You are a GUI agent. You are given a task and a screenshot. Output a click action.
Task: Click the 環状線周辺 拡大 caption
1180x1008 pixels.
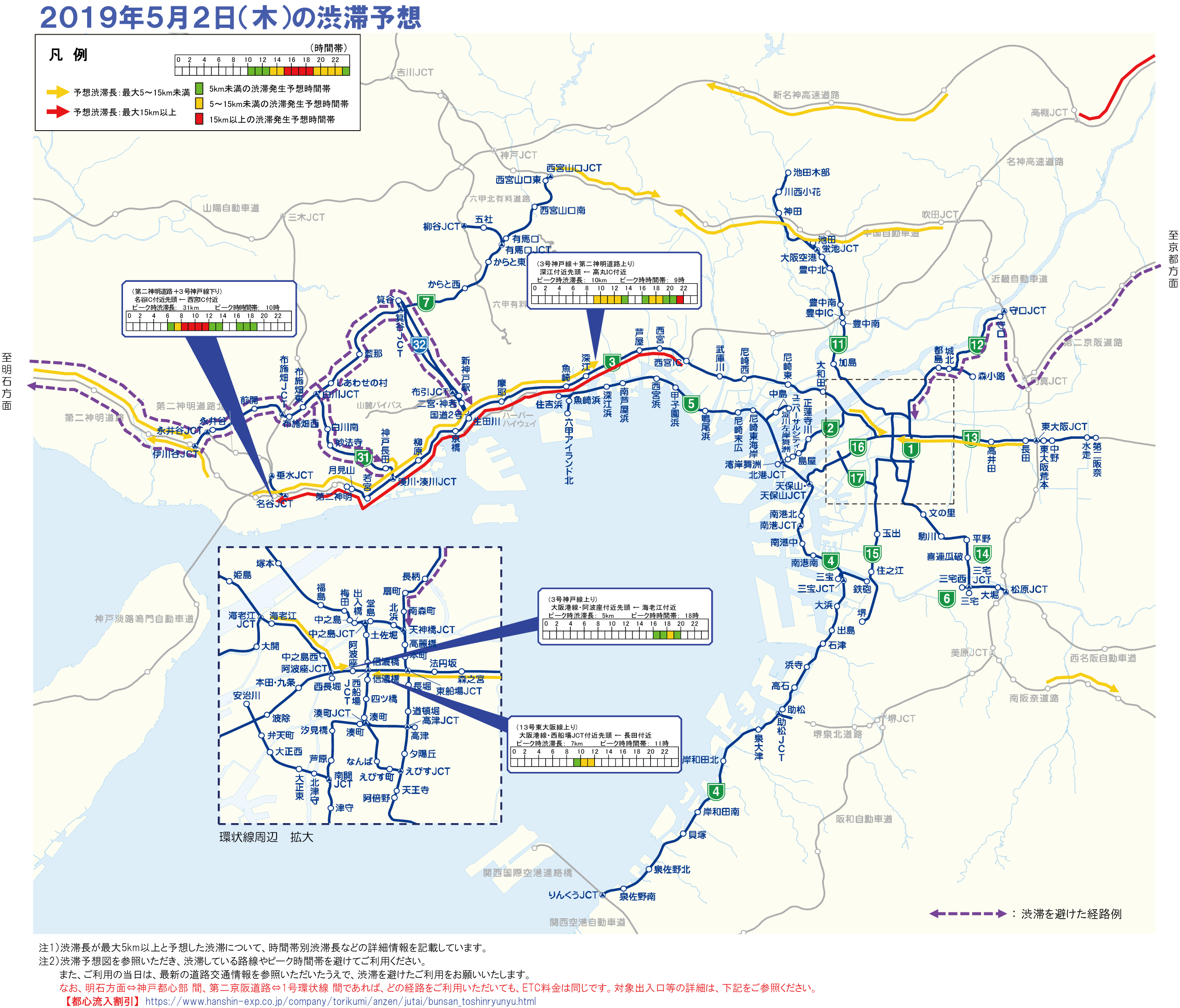266,837
